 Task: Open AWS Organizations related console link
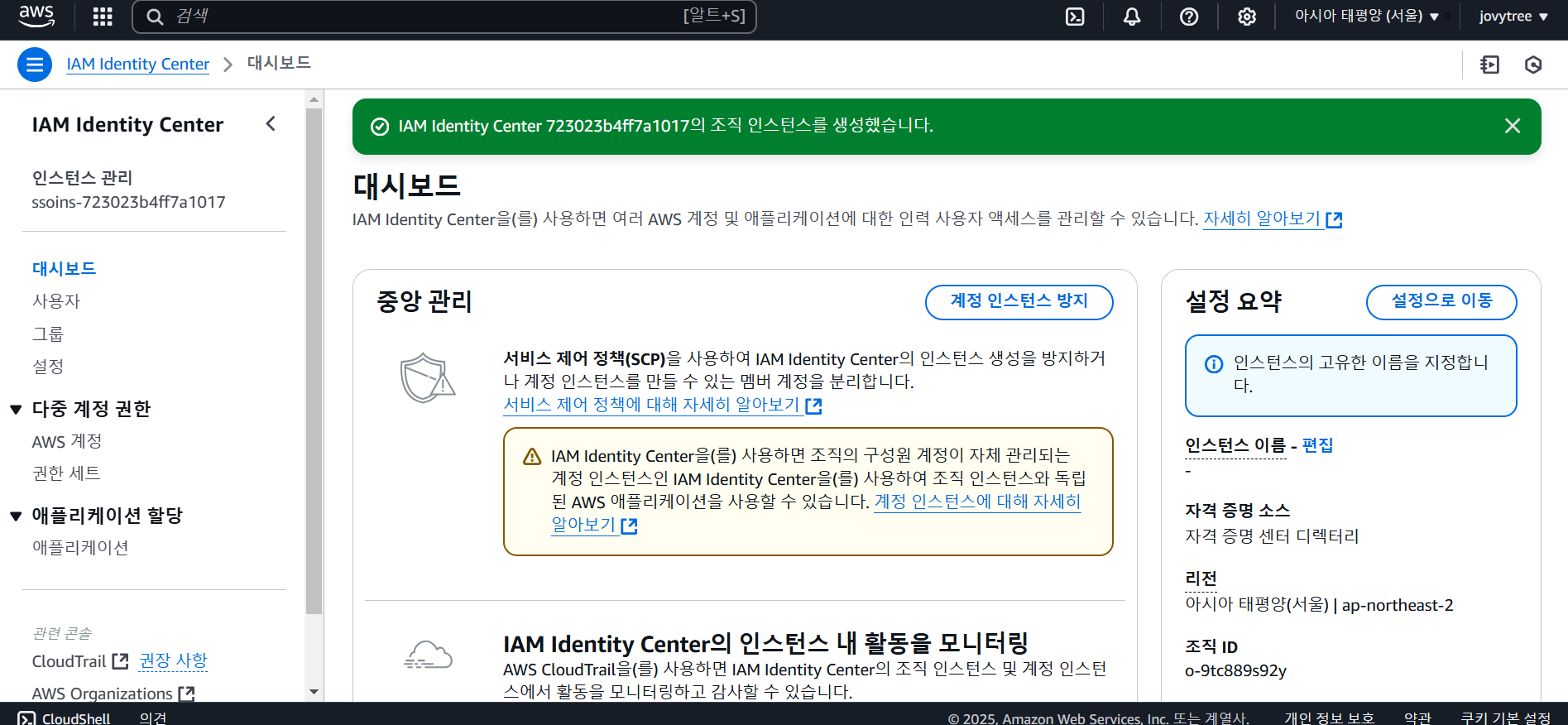point(113,694)
